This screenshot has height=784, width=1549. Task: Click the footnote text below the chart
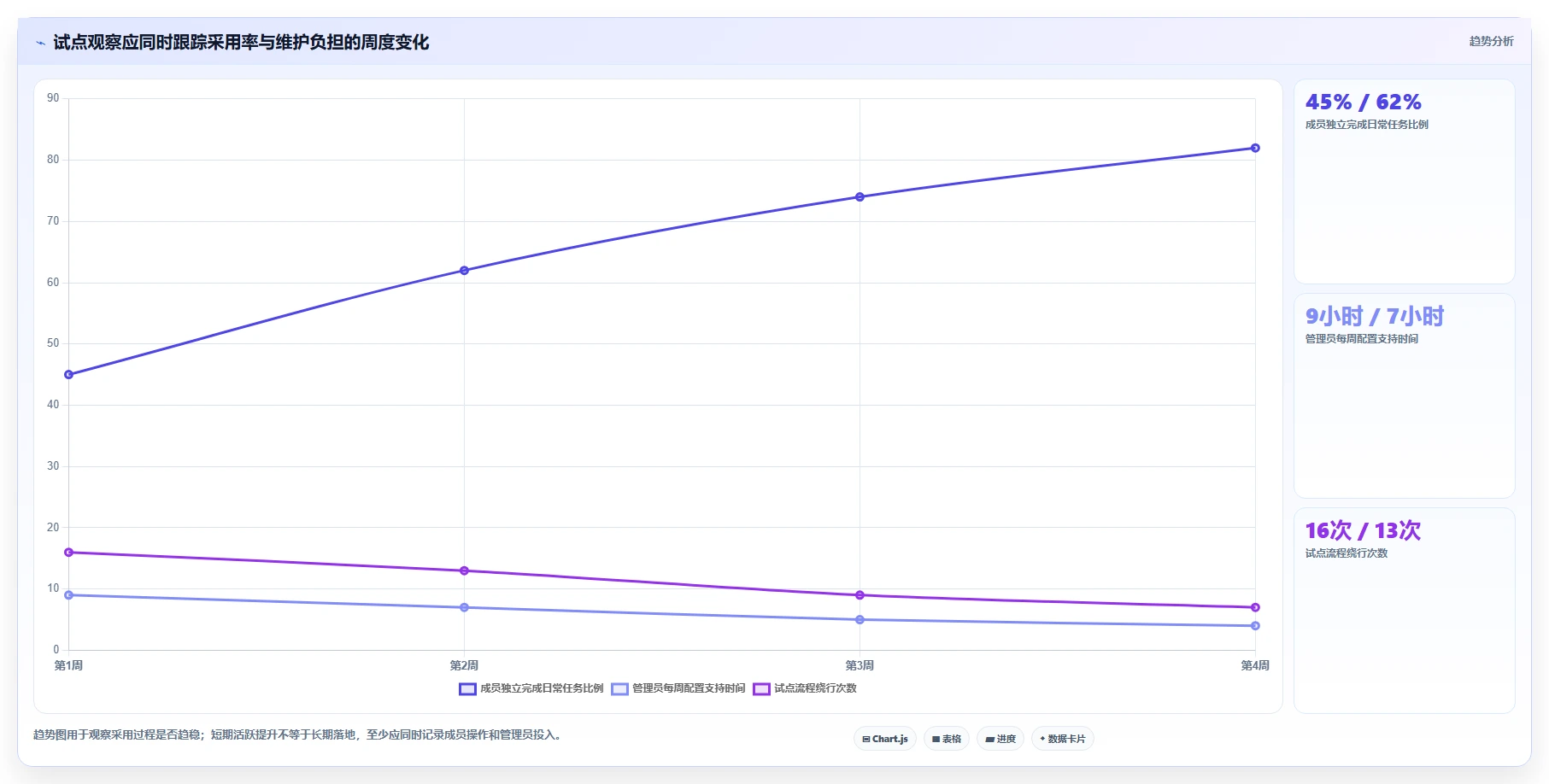[299, 735]
